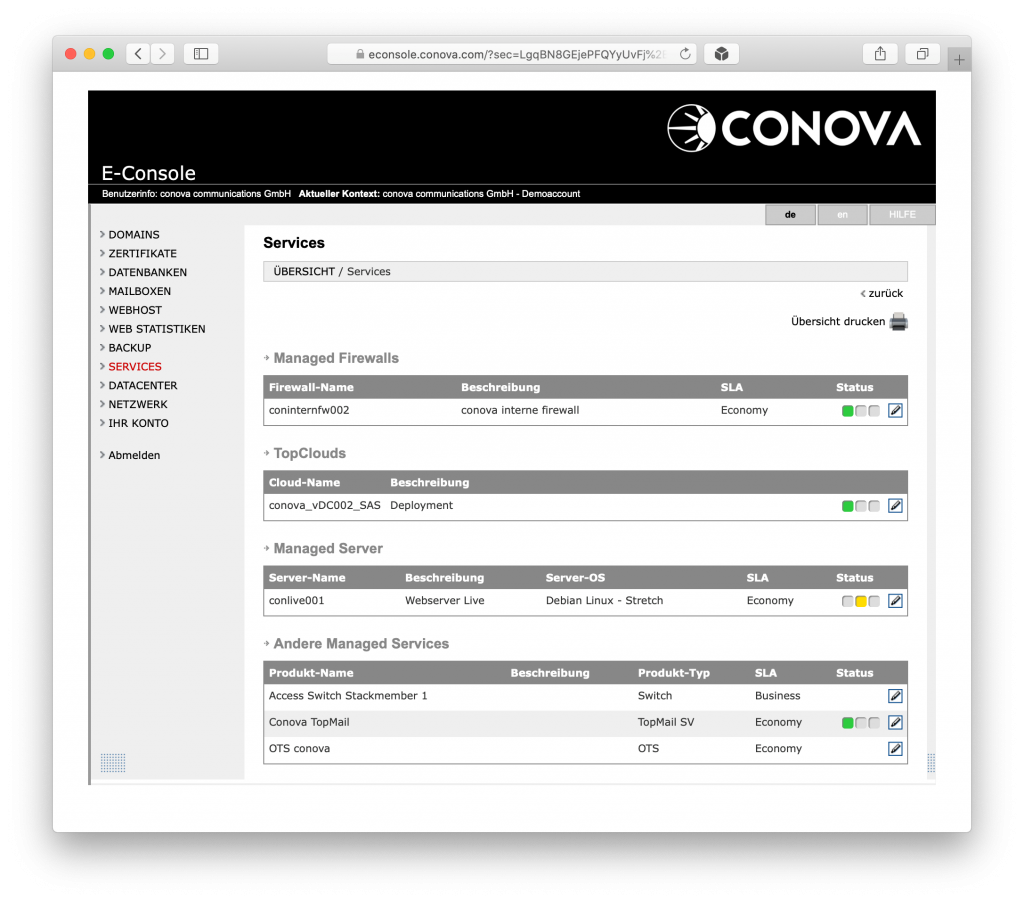Click status indicator for coninternfw002
1024x902 pixels.
click(861, 411)
